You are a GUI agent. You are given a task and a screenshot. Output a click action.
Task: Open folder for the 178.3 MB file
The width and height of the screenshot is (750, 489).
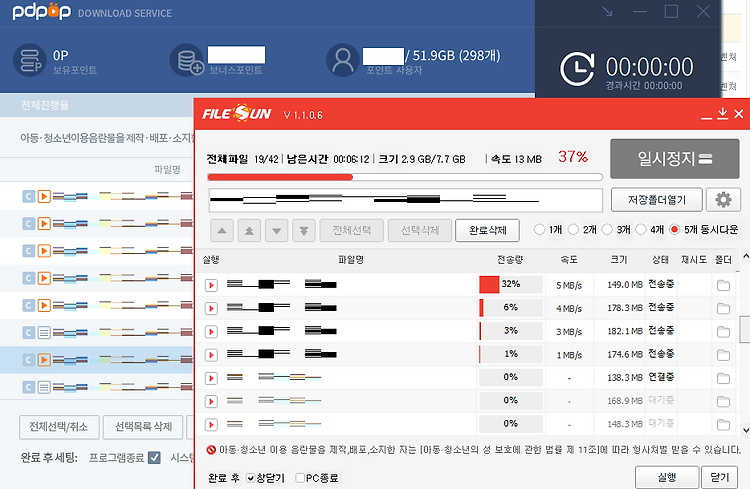pos(723,309)
